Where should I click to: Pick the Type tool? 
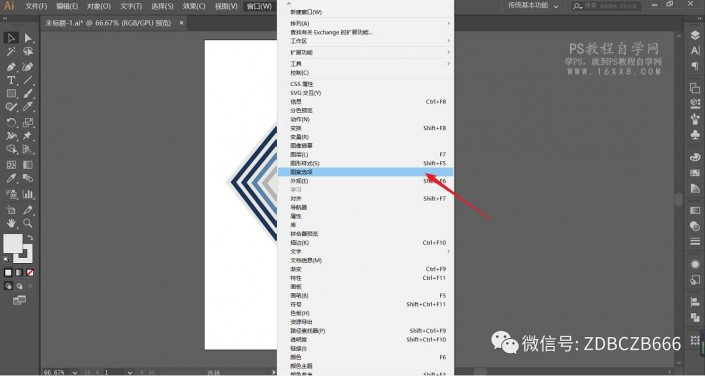[x=11, y=81]
